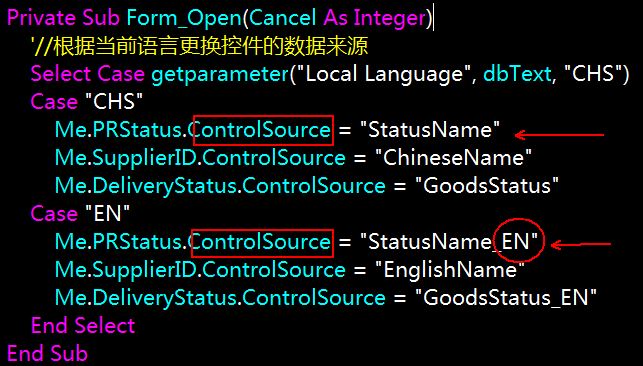Click the "StatusName" string value
Image resolution: width=643 pixels, height=366 pixels.
pos(430,130)
